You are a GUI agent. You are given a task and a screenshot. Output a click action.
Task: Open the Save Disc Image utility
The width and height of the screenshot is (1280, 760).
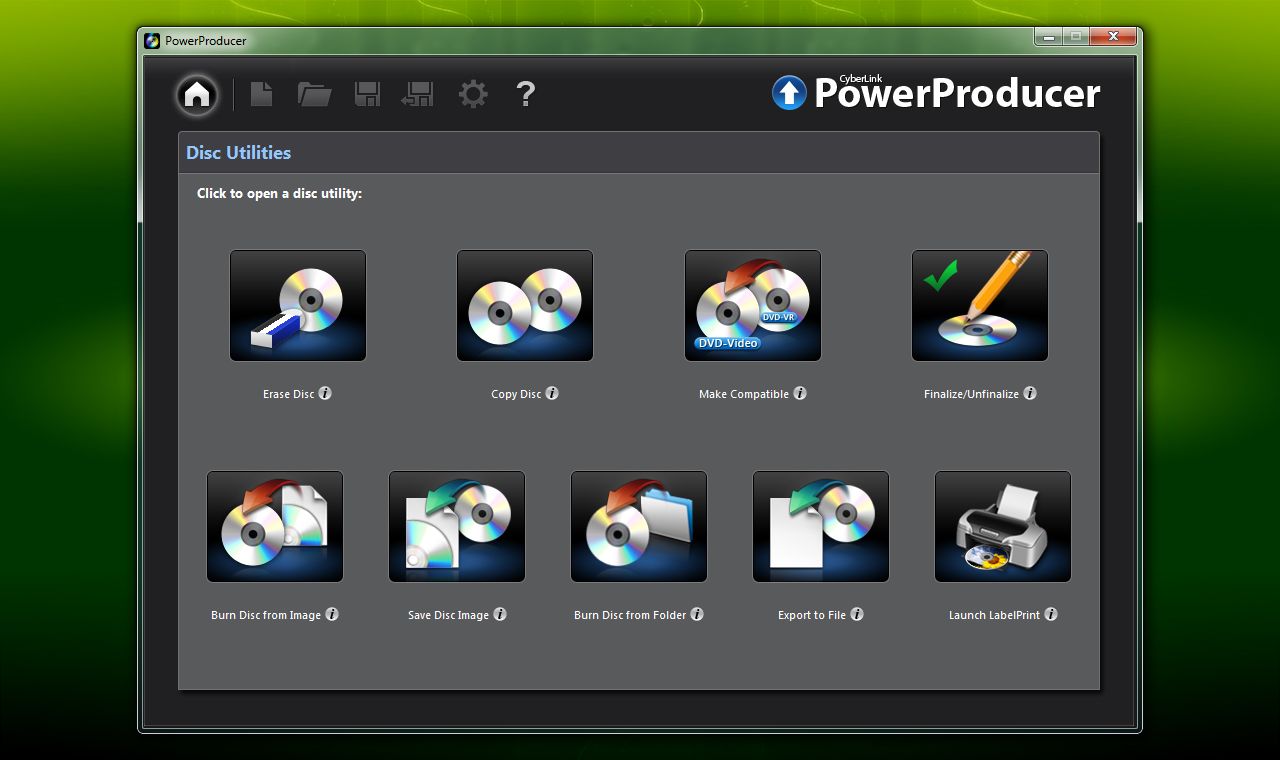[457, 527]
